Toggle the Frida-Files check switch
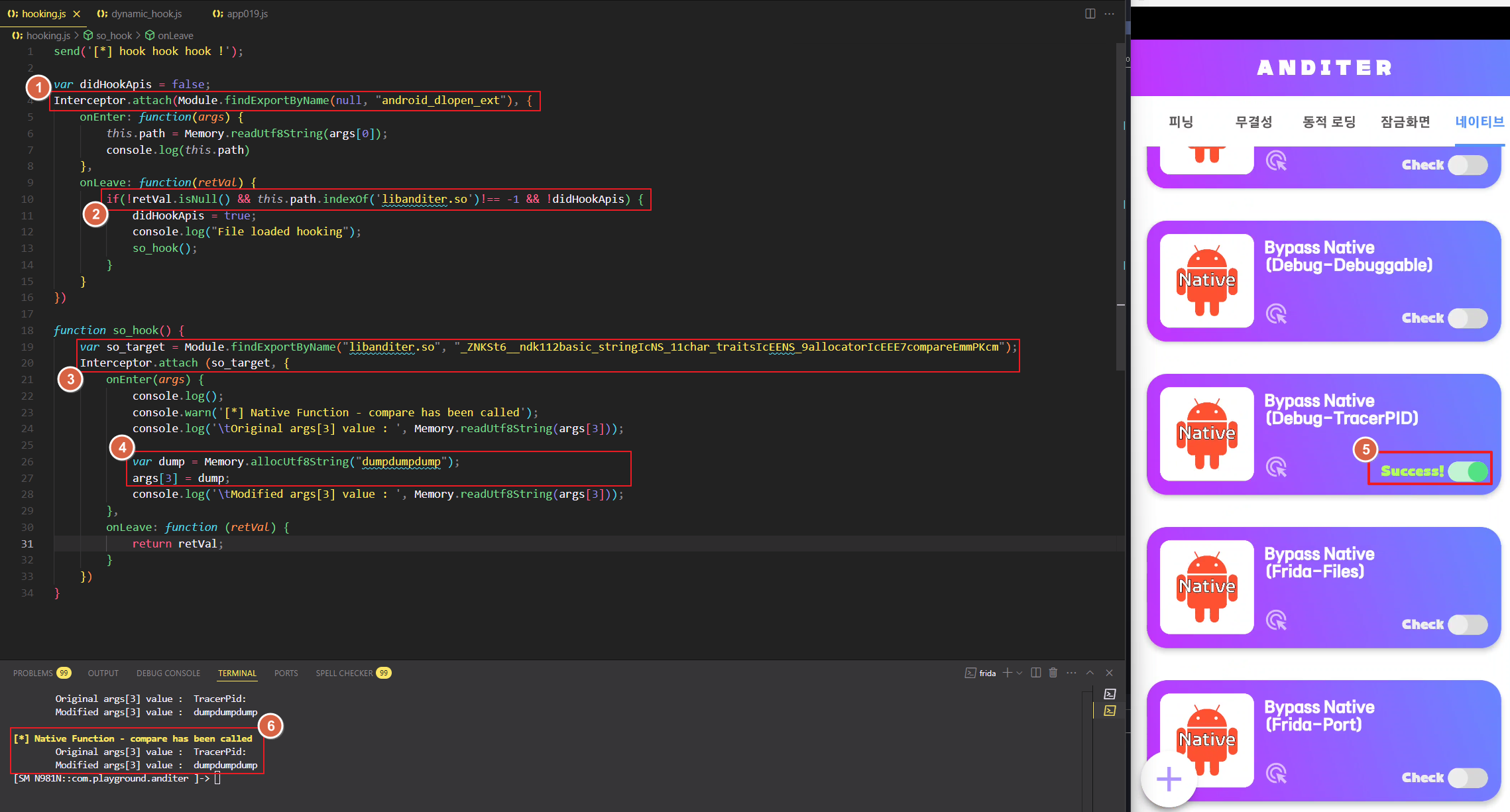Viewport: 1510px width, 812px height. click(x=1468, y=624)
